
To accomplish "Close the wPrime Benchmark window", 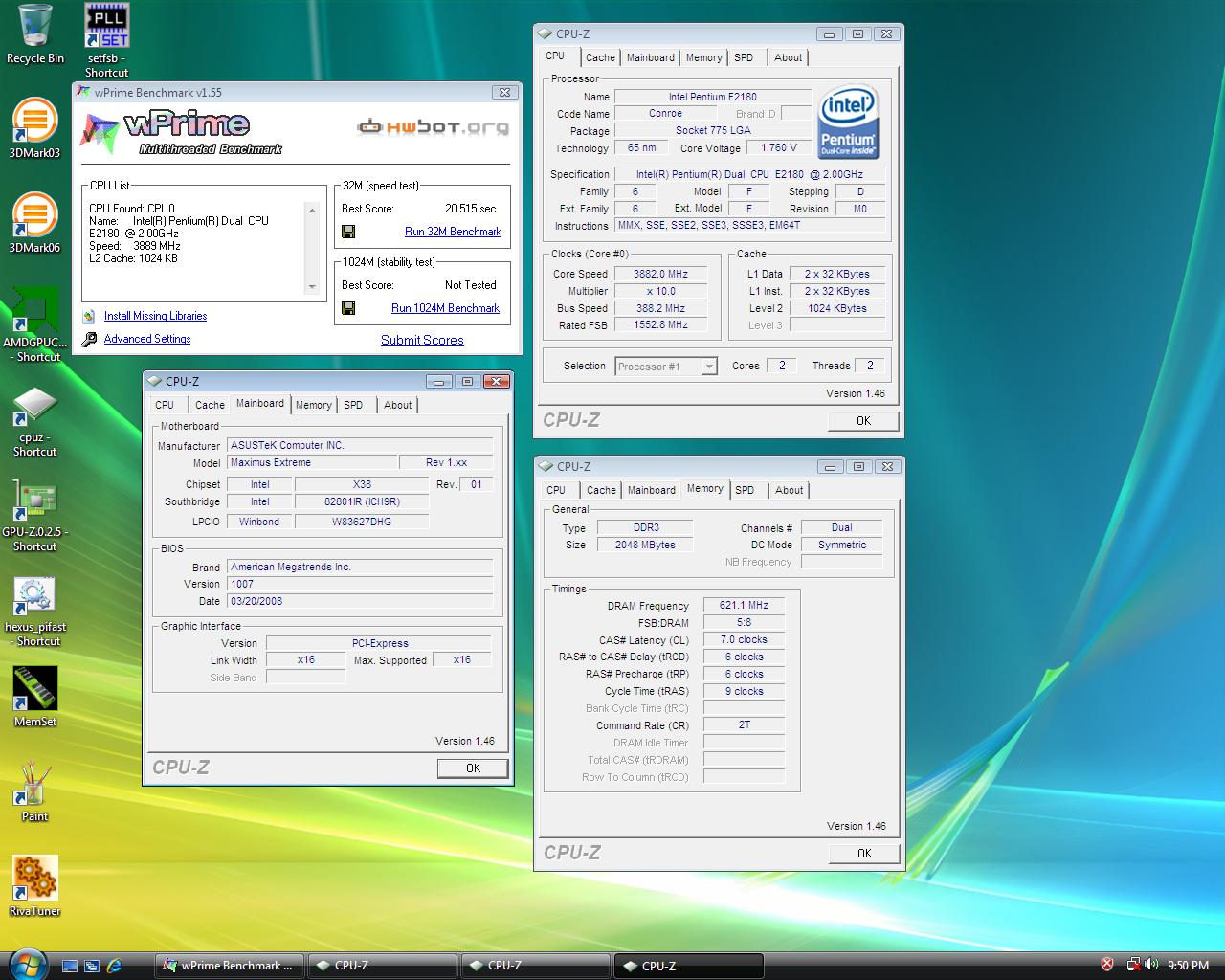I will (x=505, y=92).
